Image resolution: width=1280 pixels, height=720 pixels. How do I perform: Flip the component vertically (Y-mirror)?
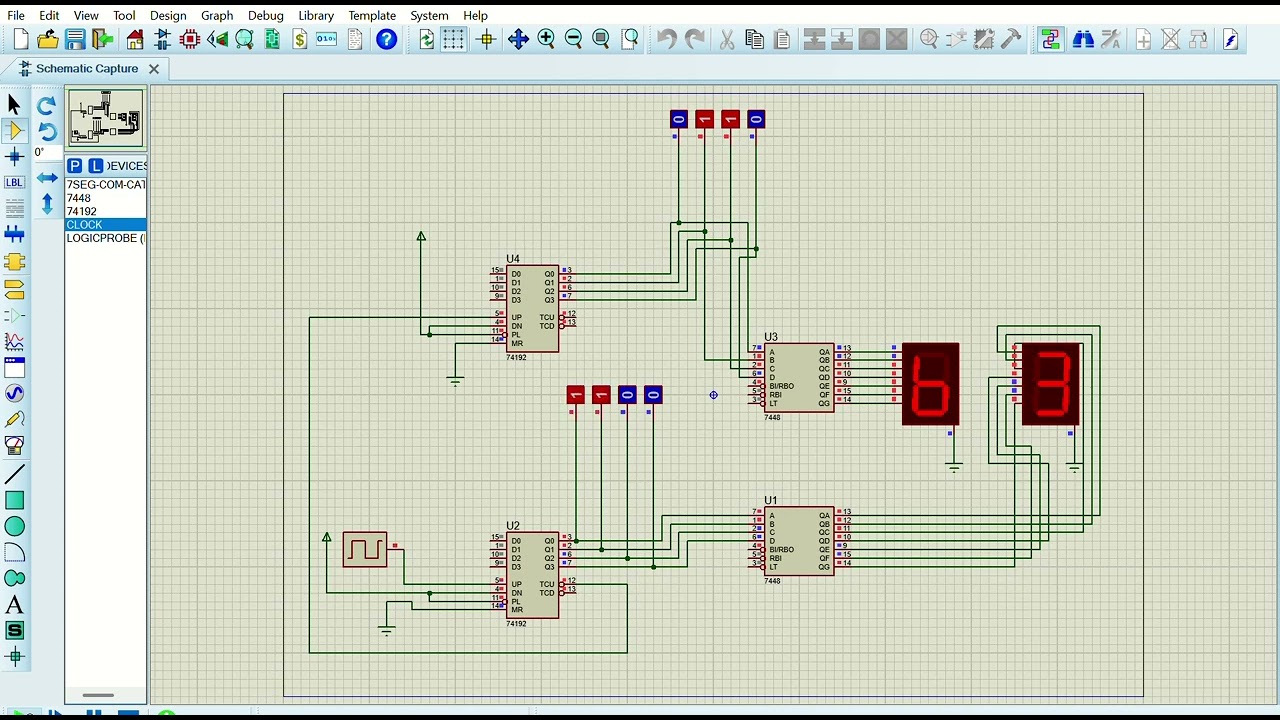pyautogui.click(x=46, y=204)
